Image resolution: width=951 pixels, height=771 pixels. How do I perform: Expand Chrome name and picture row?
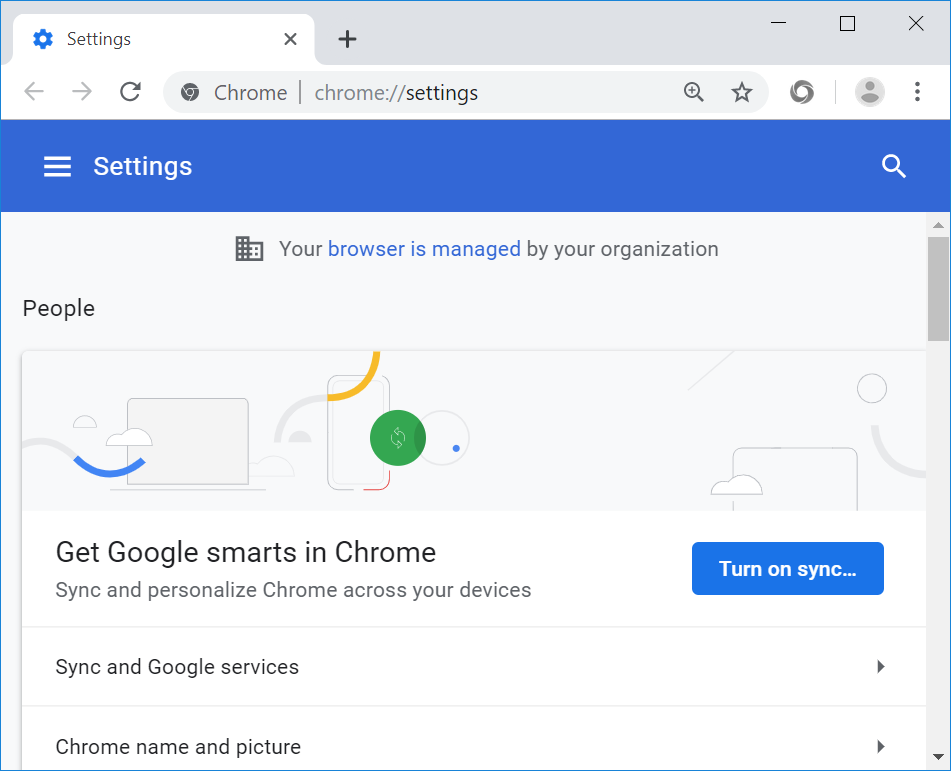click(474, 747)
